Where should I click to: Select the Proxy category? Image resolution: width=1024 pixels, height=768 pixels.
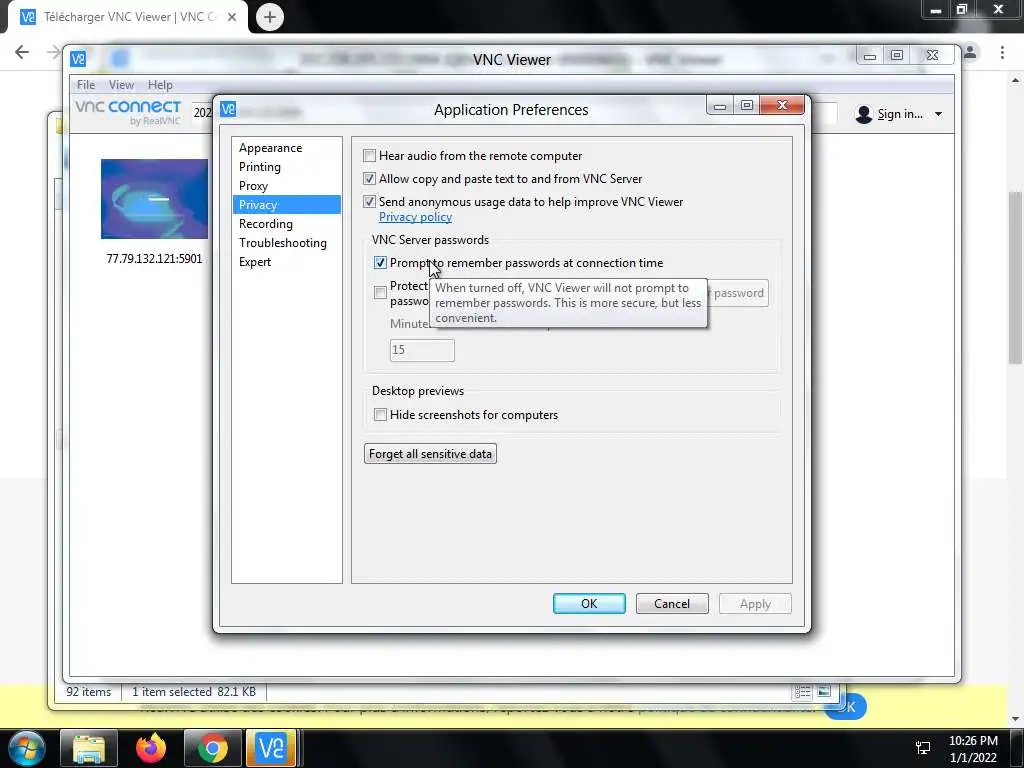(253, 185)
